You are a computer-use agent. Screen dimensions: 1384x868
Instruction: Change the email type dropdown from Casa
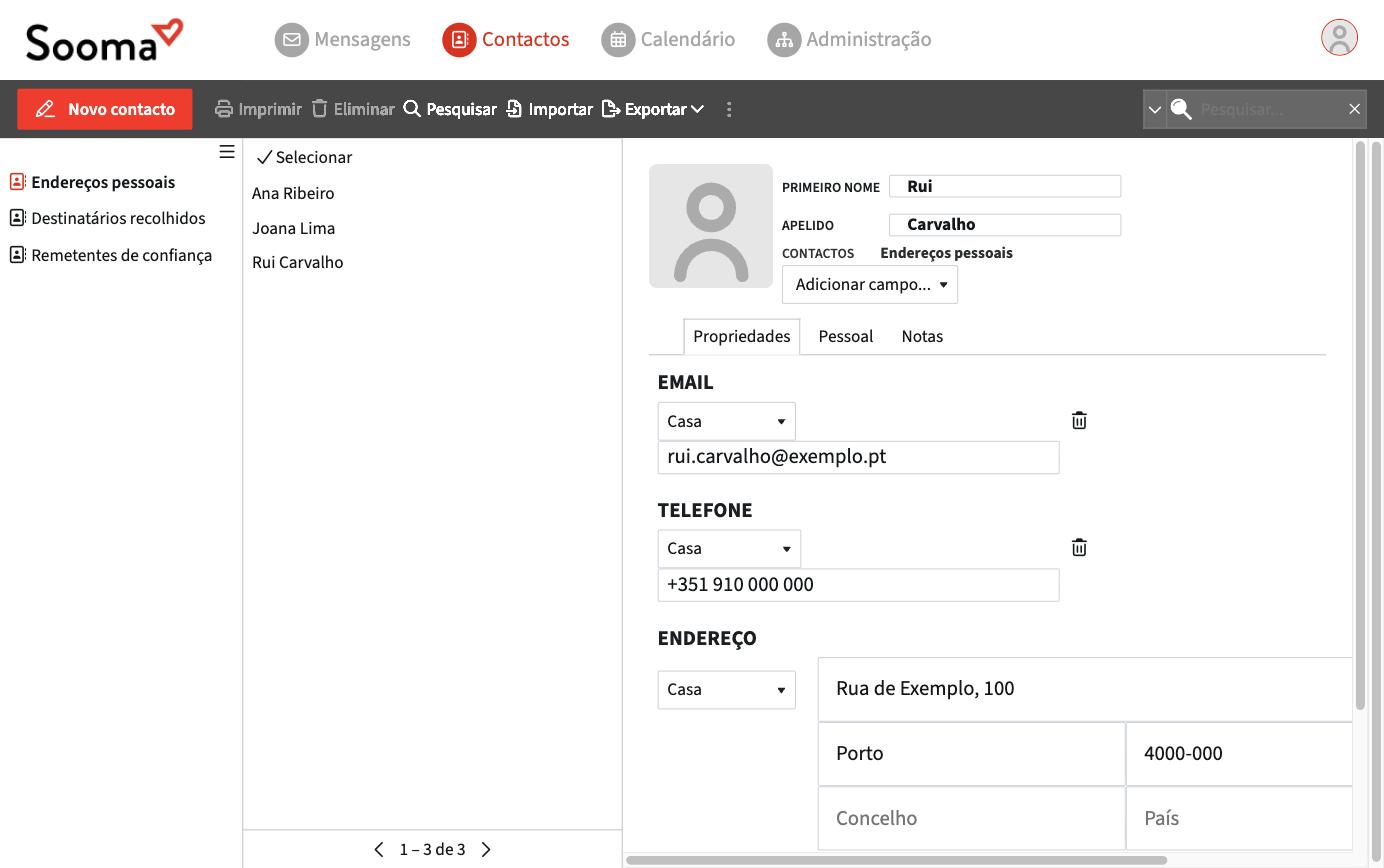tap(727, 421)
